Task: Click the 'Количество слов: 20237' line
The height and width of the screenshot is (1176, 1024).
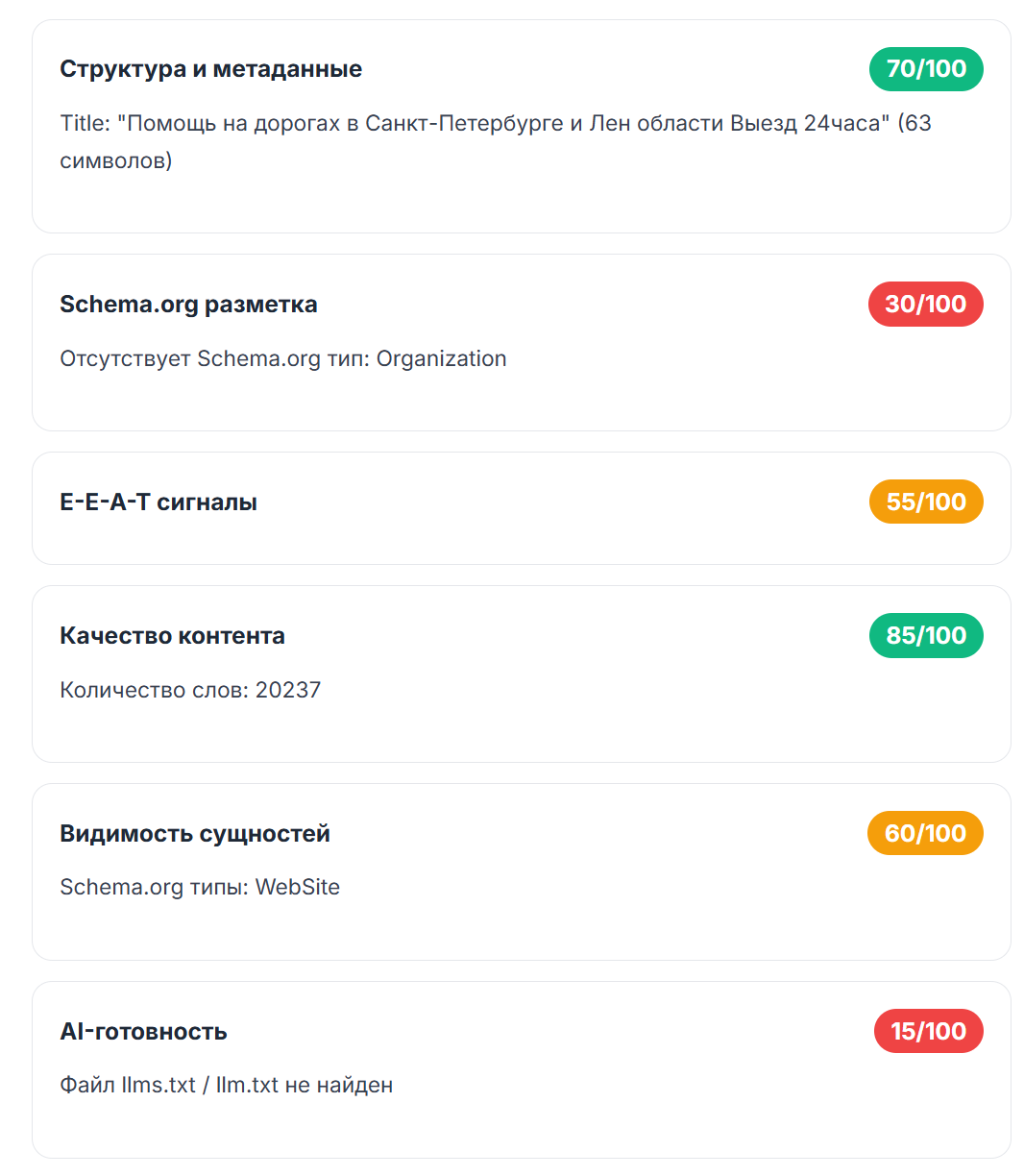Action: pos(190,691)
